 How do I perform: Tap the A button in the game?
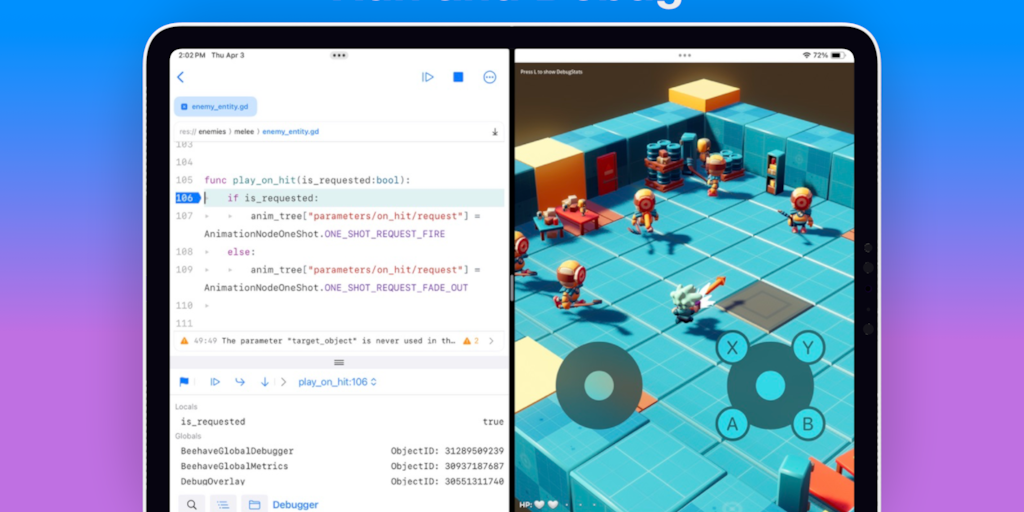(x=733, y=424)
